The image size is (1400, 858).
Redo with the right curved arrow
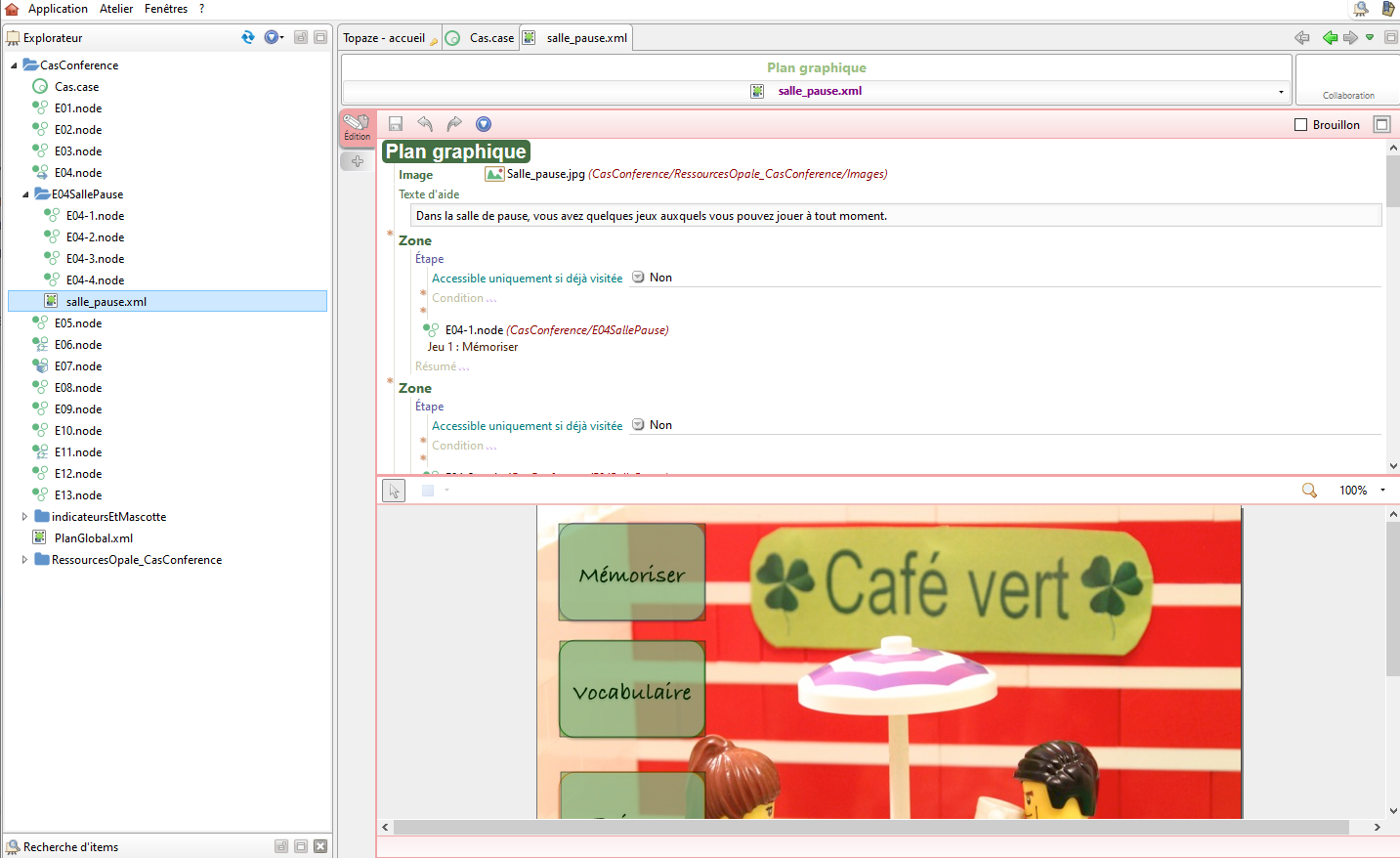(x=454, y=124)
